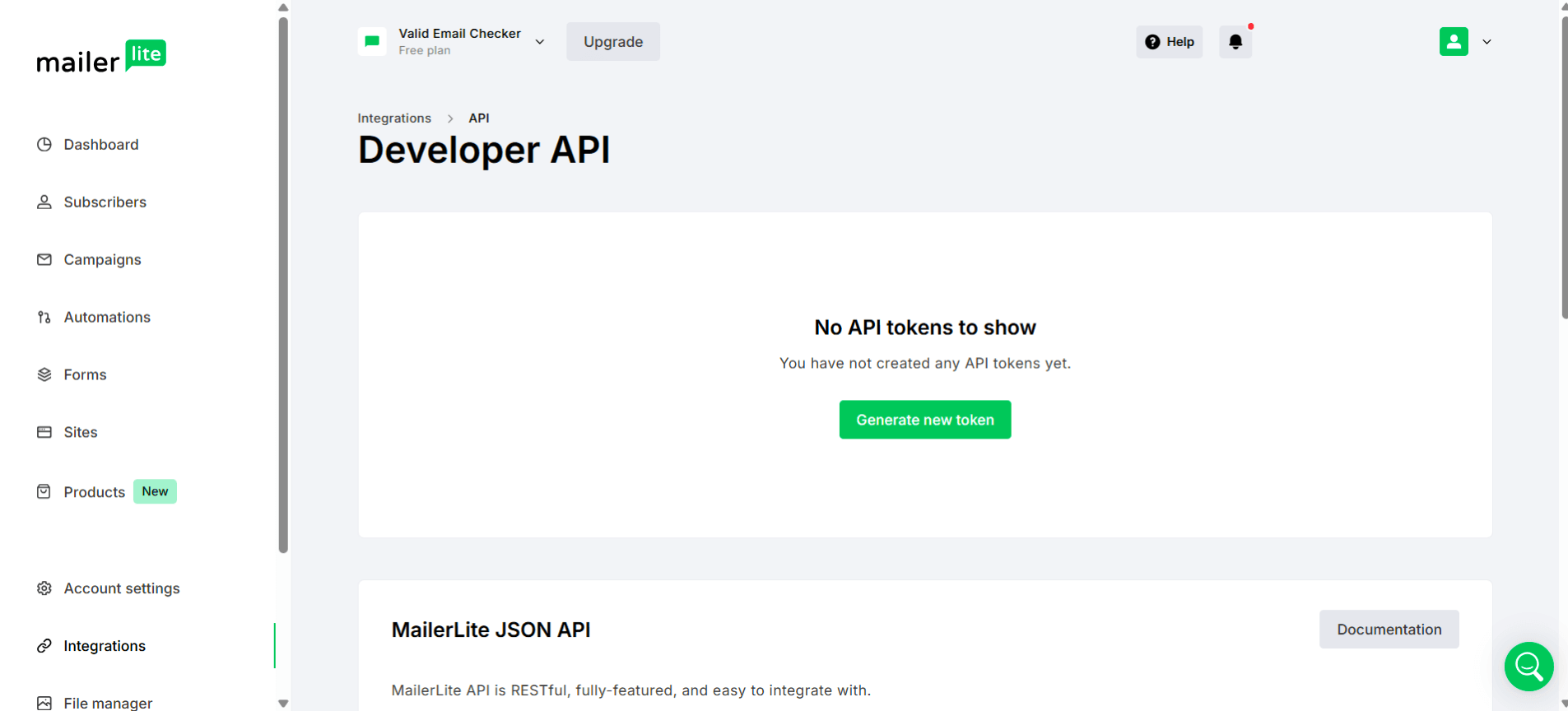The image size is (1568, 711).
Task: Click the File manager image icon
Action: point(44,703)
